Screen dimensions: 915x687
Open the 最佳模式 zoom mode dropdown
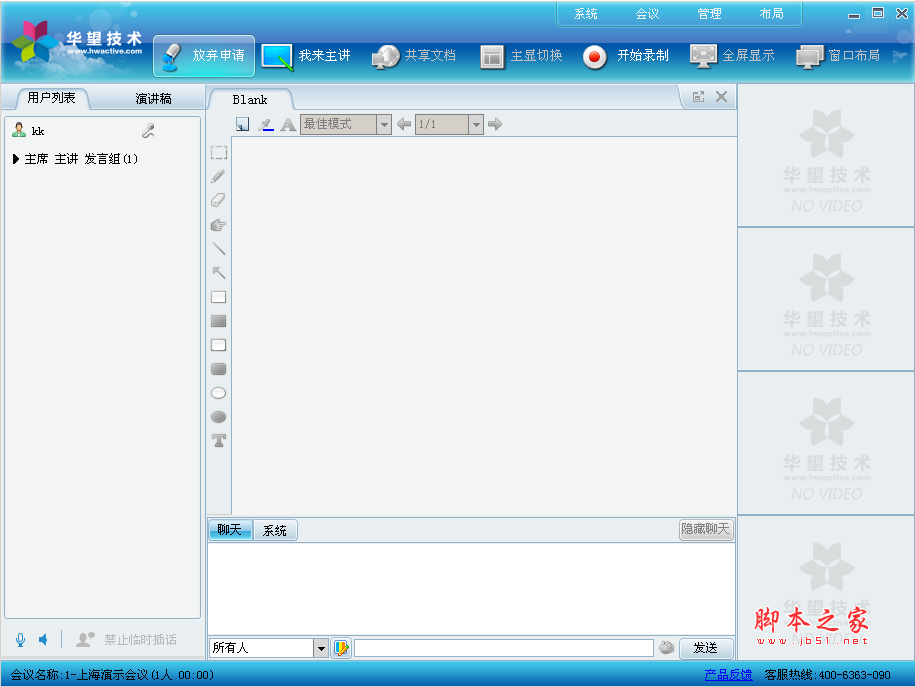point(383,124)
